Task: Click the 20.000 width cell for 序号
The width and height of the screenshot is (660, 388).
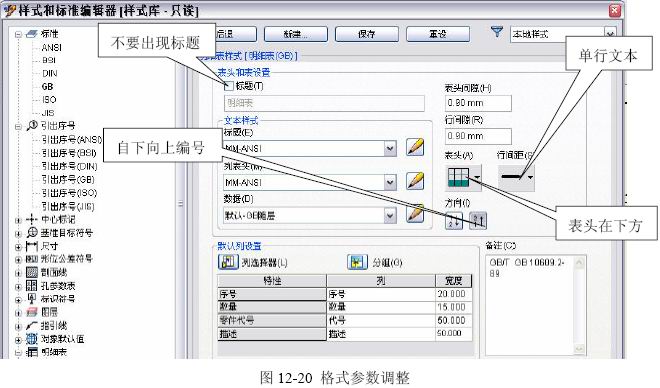Action: pyautogui.click(x=453, y=294)
